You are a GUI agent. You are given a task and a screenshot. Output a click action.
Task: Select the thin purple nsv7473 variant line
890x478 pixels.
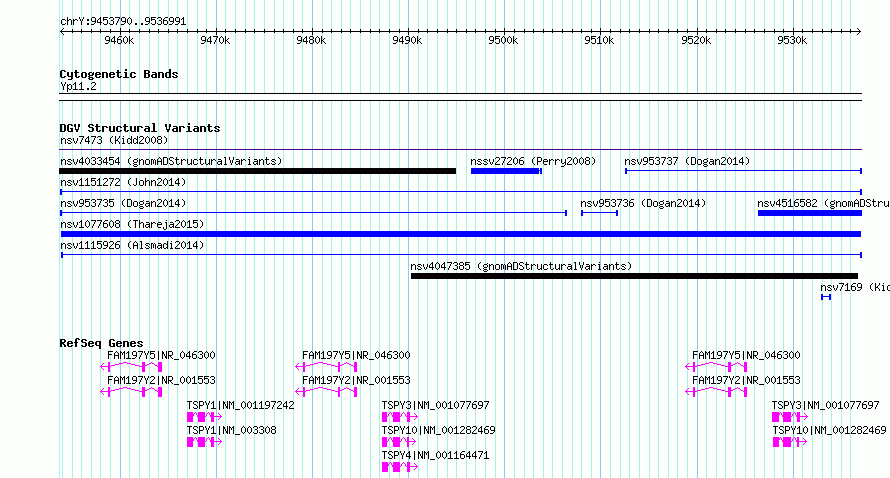click(461, 150)
